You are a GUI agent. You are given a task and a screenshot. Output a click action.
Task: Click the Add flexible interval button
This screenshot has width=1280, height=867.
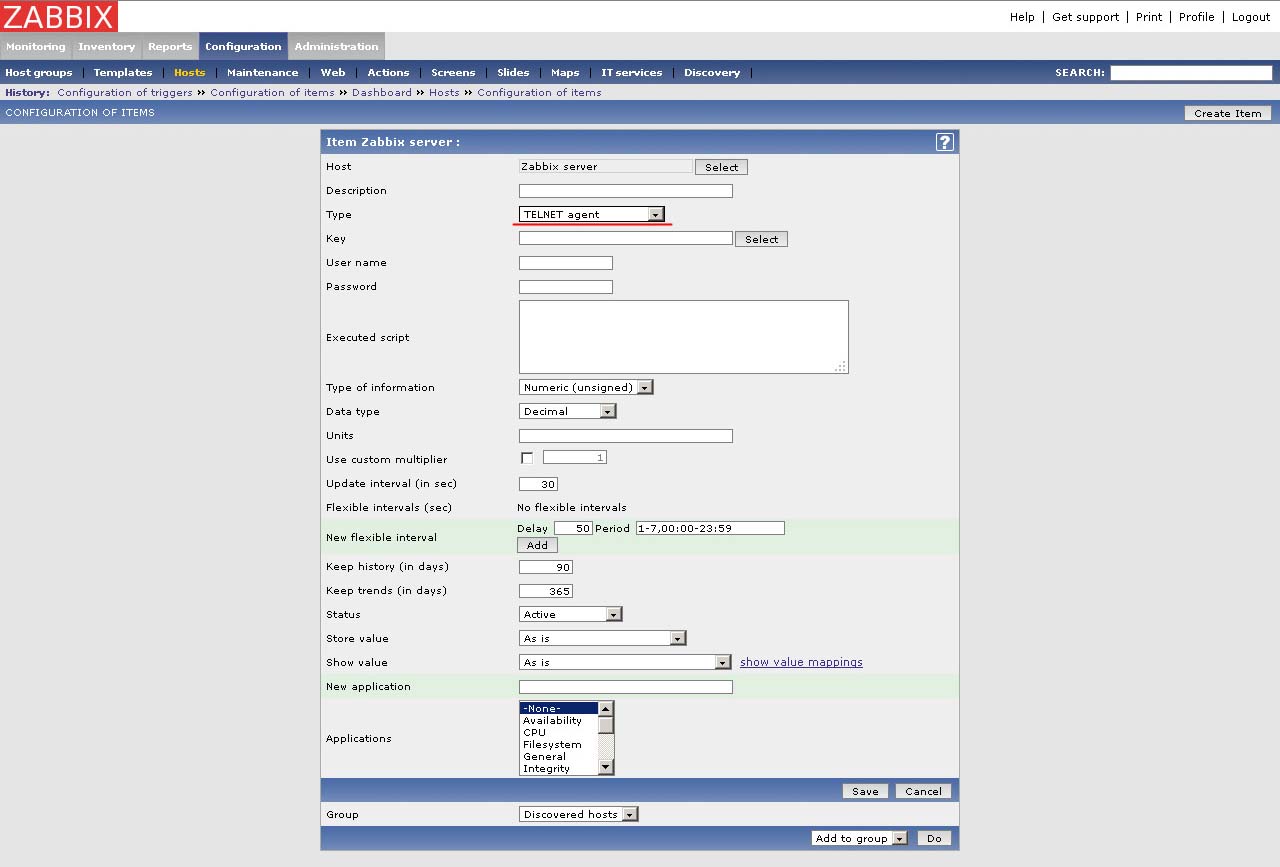pos(537,545)
